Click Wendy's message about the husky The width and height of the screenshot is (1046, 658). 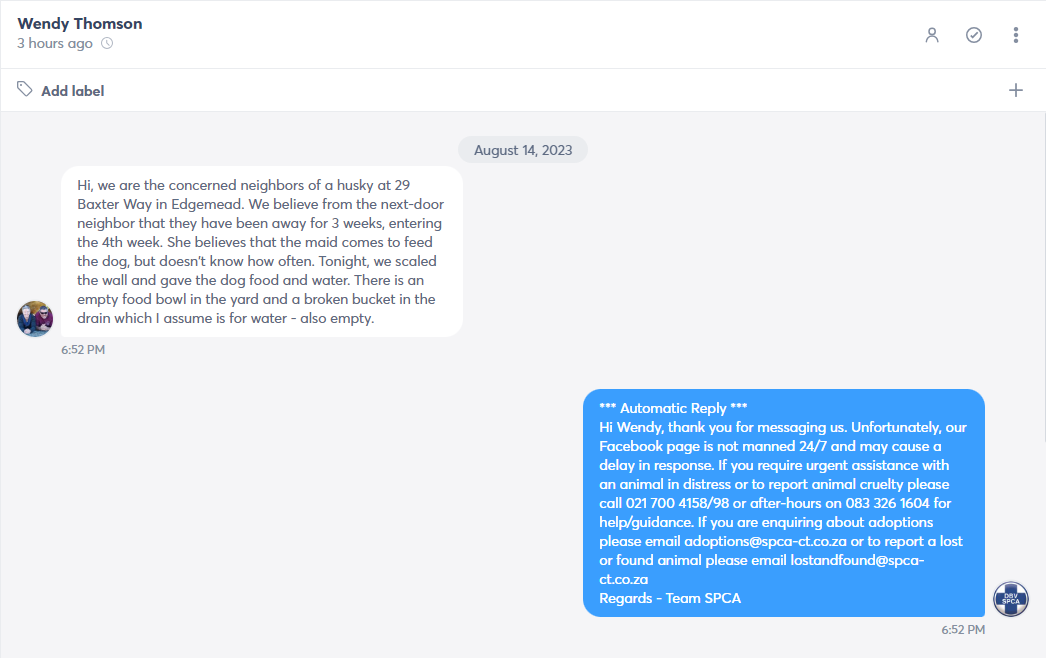point(262,252)
